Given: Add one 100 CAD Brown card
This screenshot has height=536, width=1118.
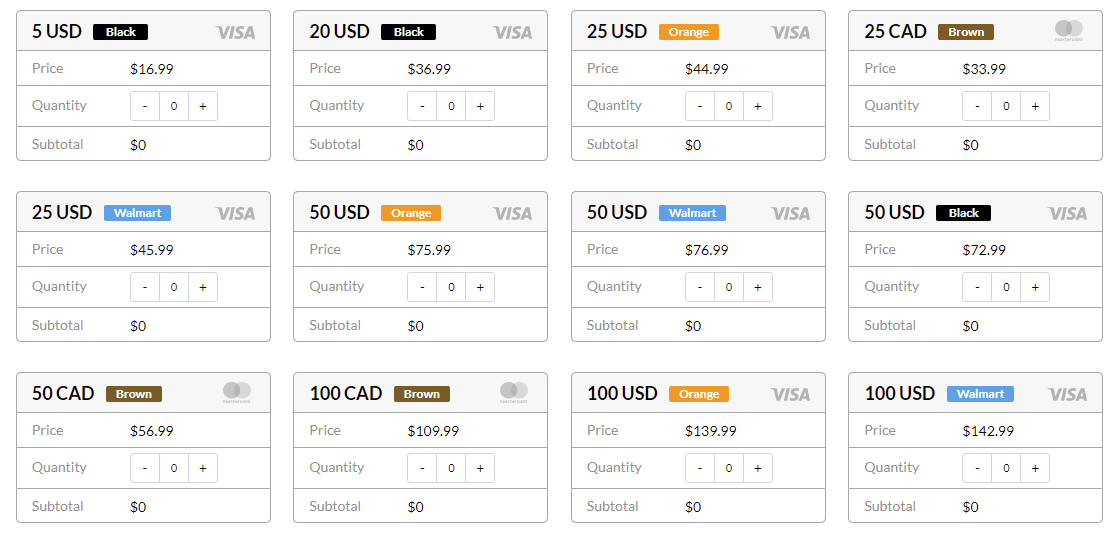Looking at the screenshot, I should point(480,468).
